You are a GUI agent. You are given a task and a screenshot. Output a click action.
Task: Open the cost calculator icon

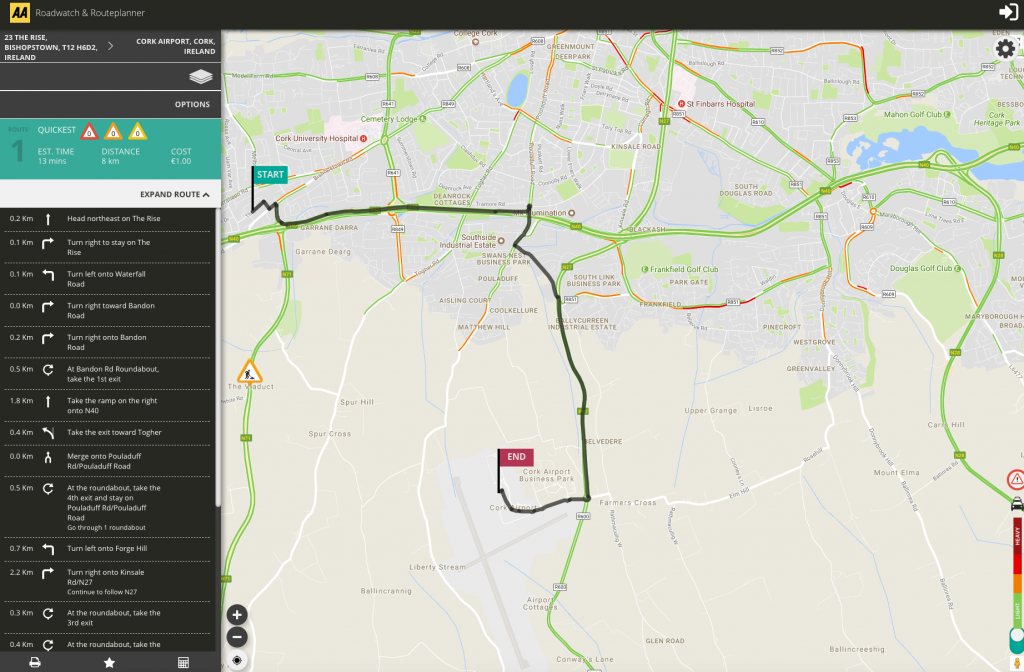pos(183,662)
